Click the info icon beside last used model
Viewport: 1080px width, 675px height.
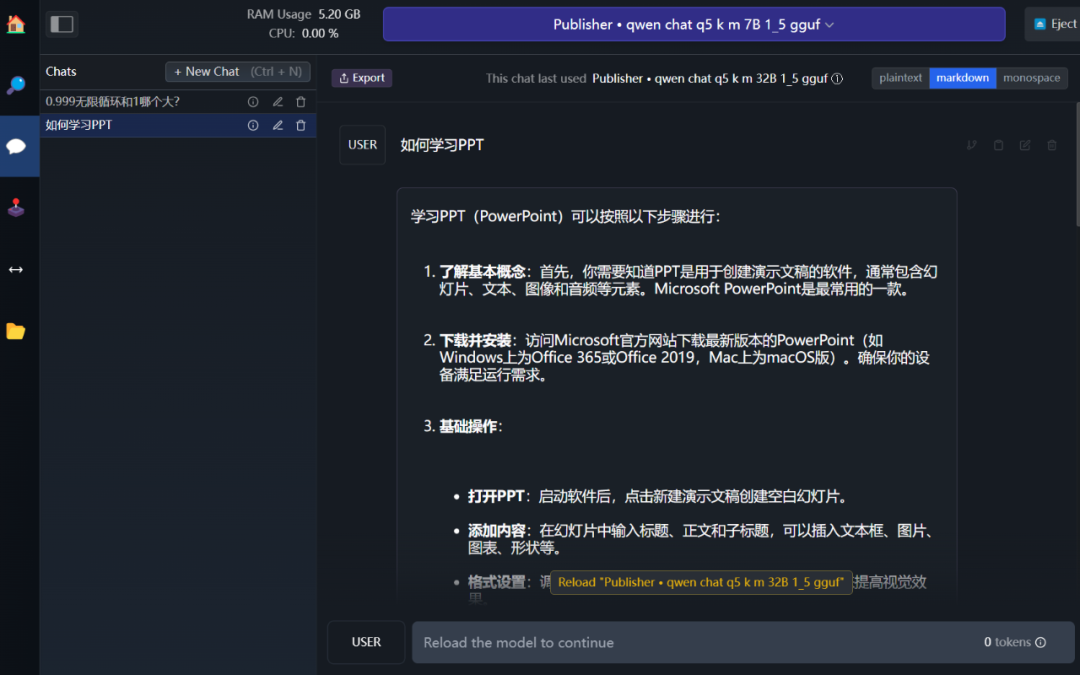click(x=837, y=79)
